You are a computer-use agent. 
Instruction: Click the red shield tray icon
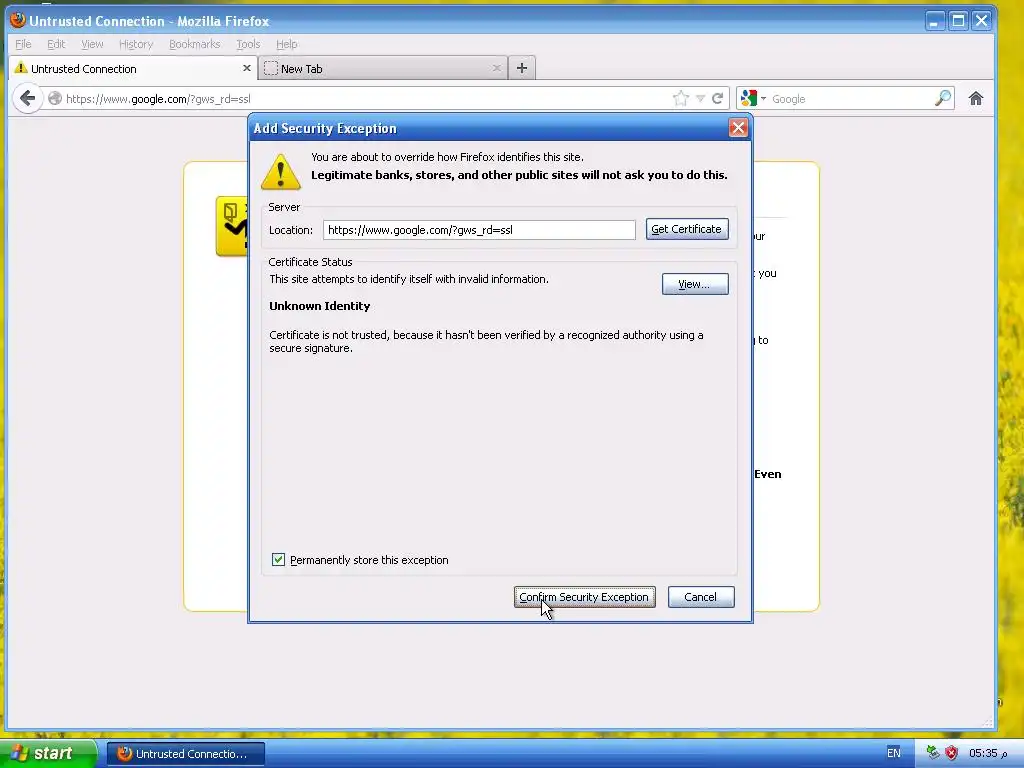951,753
